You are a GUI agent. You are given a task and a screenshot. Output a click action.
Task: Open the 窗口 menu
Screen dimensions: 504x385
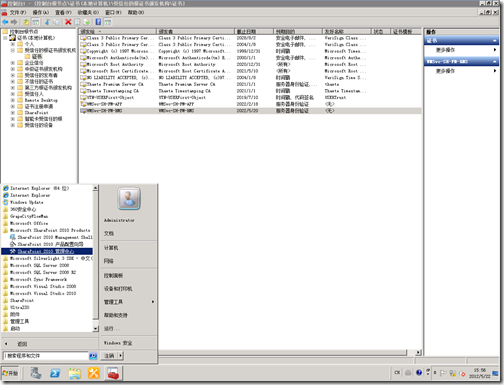pyautogui.click(x=113, y=13)
